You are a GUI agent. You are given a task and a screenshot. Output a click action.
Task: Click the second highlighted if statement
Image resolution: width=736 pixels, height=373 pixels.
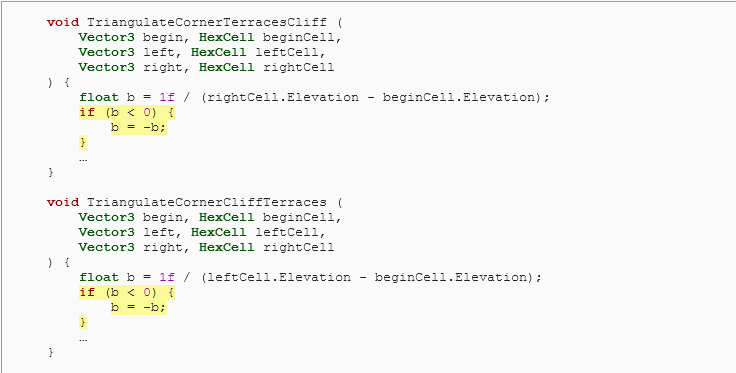click(127, 292)
